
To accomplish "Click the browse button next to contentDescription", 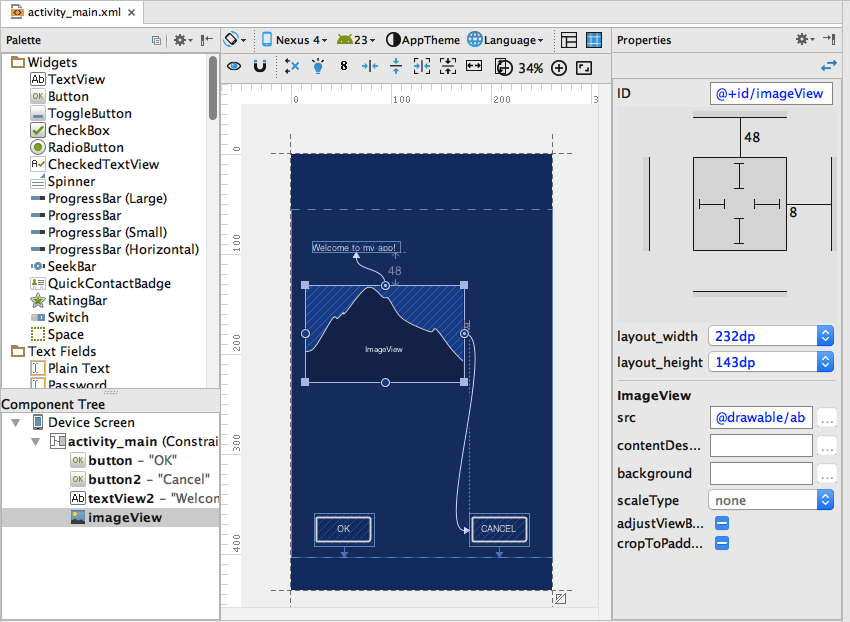I will tap(827, 446).
